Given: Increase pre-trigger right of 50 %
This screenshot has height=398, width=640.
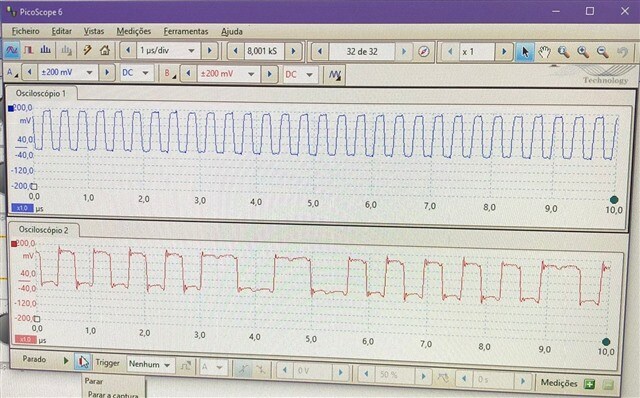Looking at the screenshot, I should tap(423, 376).
